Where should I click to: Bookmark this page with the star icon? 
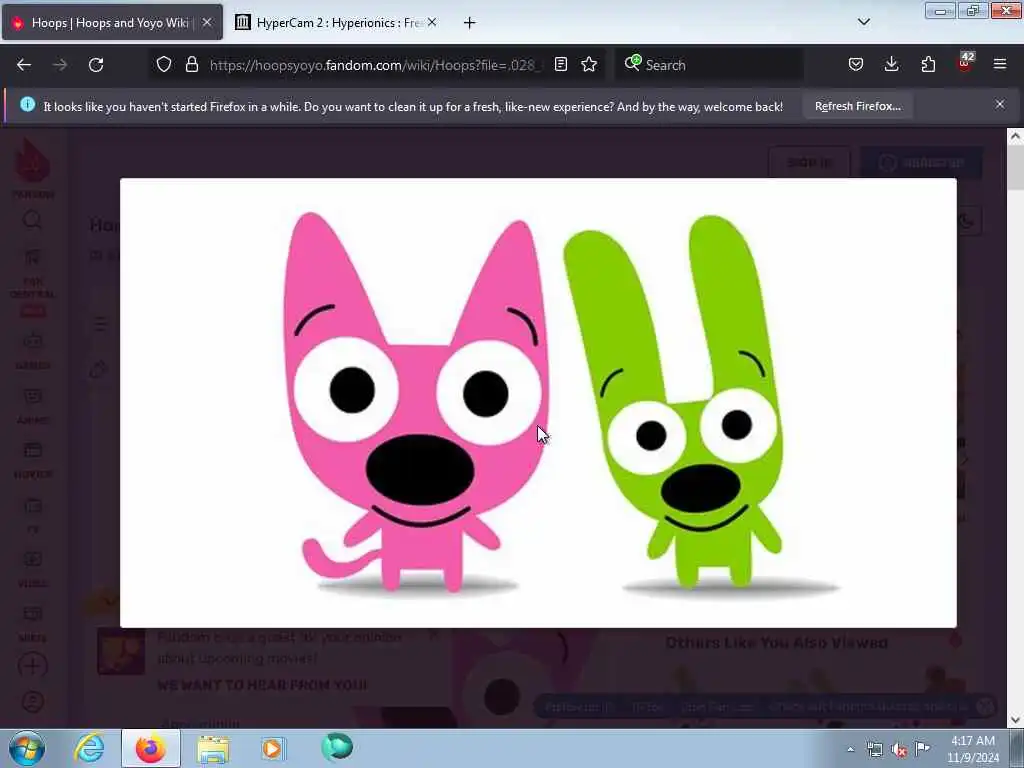(x=589, y=64)
